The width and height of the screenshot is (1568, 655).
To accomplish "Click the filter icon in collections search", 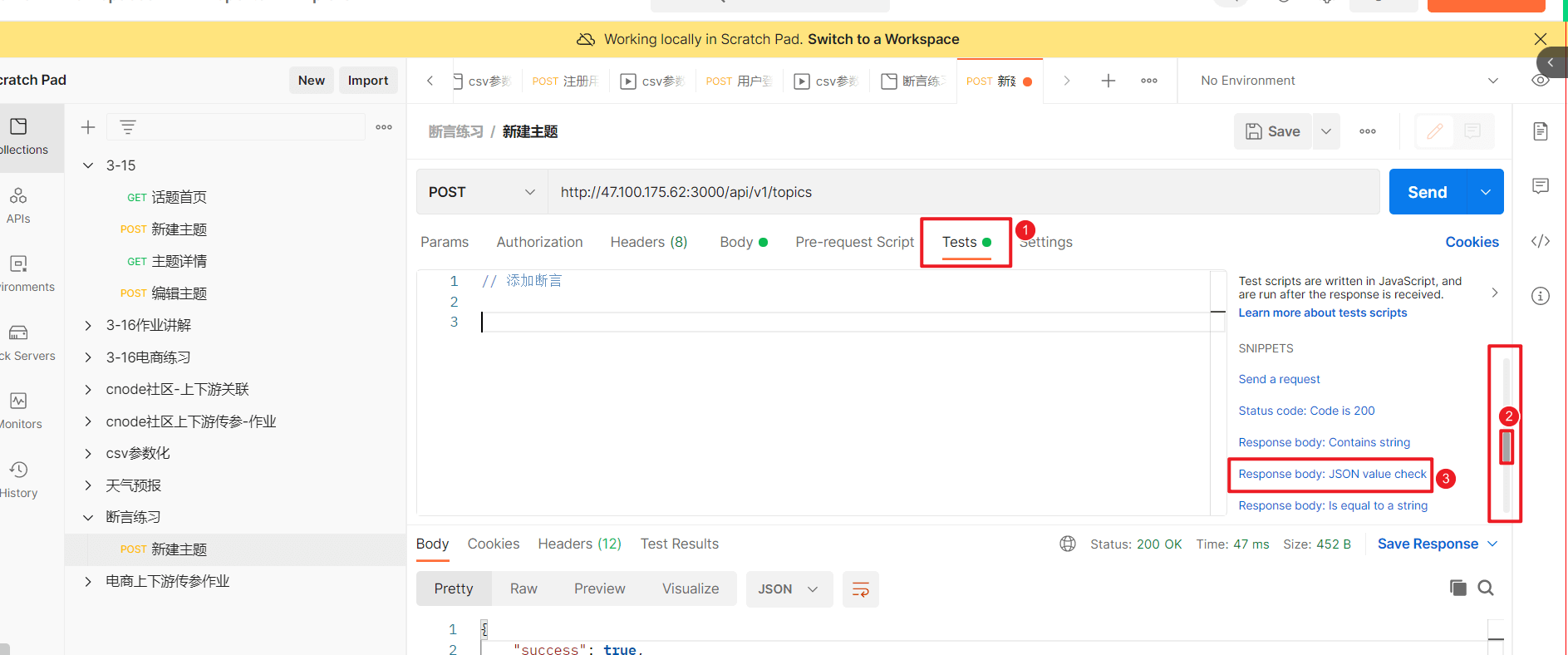I will tap(127, 127).
